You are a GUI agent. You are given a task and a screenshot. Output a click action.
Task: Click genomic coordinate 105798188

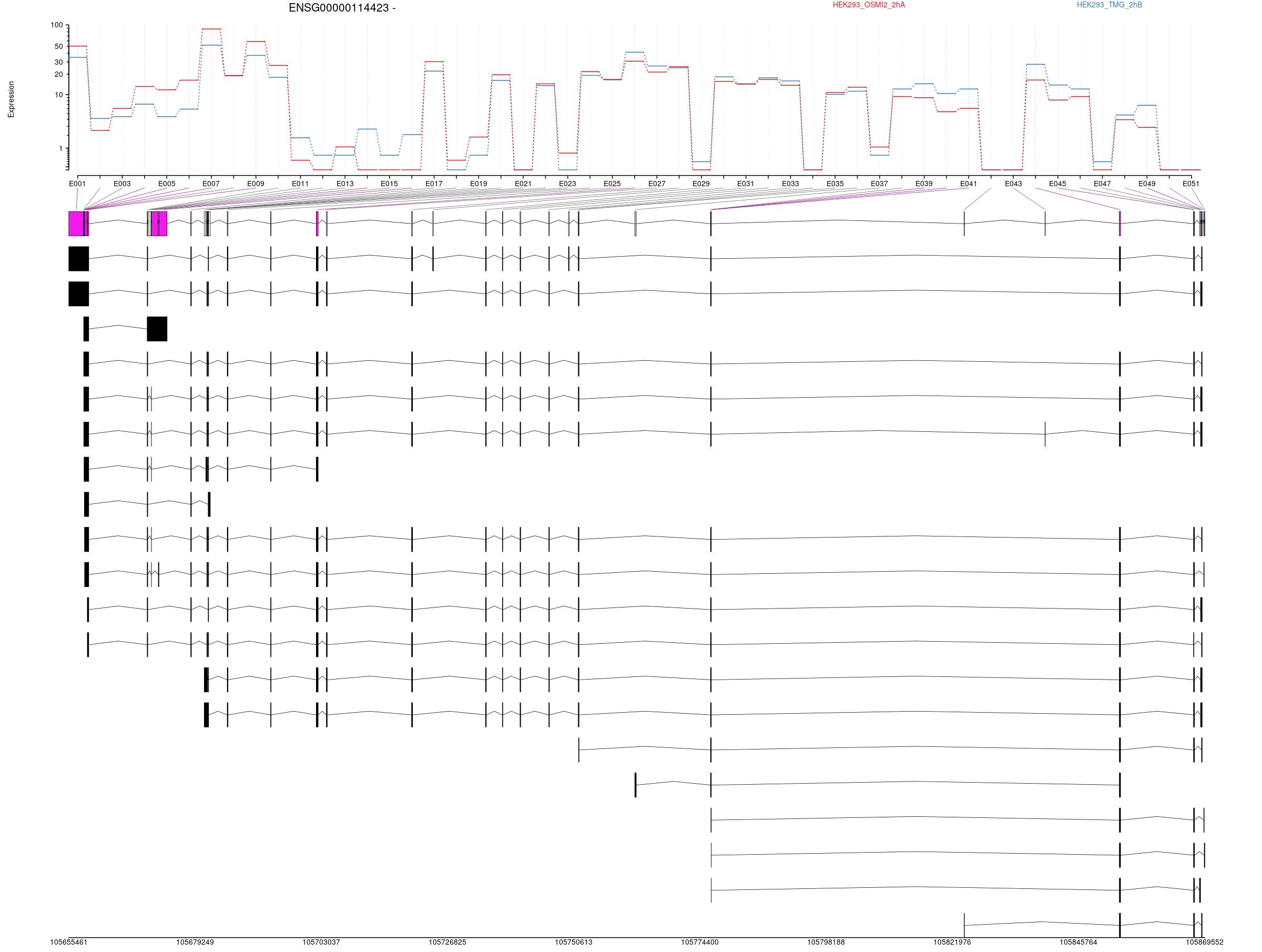(x=826, y=943)
